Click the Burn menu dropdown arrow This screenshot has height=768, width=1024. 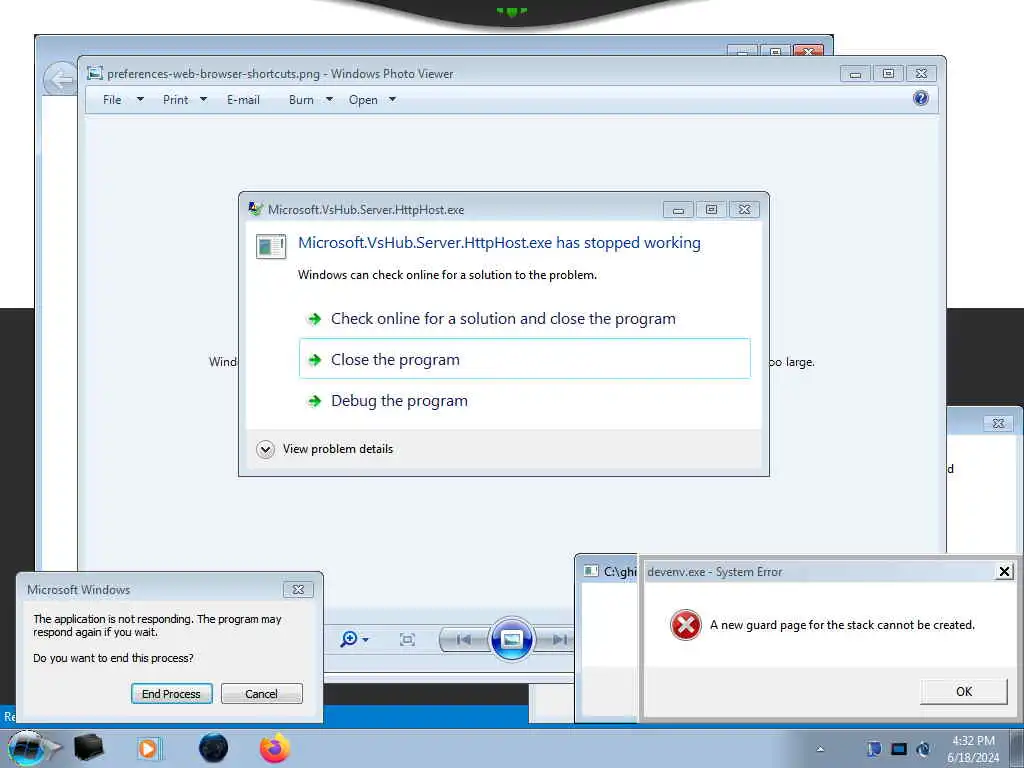coord(329,99)
